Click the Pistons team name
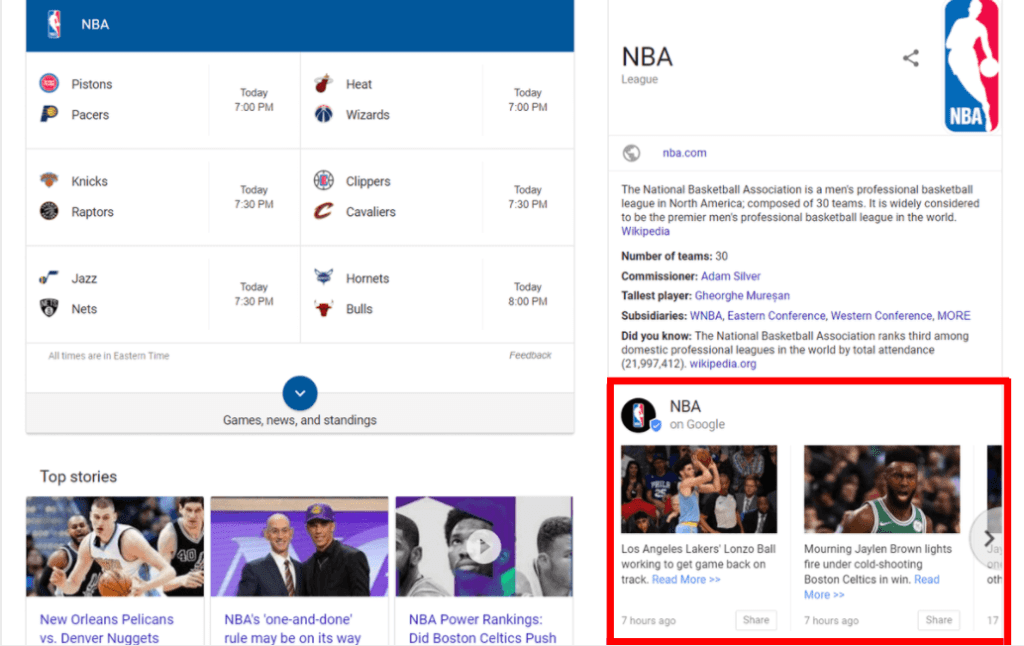The height and width of the screenshot is (646, 1024). (x=91, y=84)
